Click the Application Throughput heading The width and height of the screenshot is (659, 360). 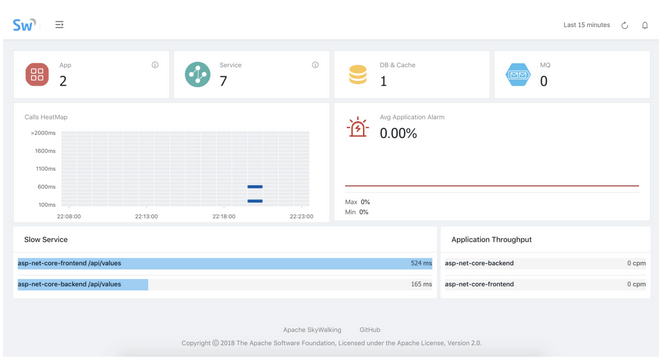pyautogui.click(x=491, y=239)
